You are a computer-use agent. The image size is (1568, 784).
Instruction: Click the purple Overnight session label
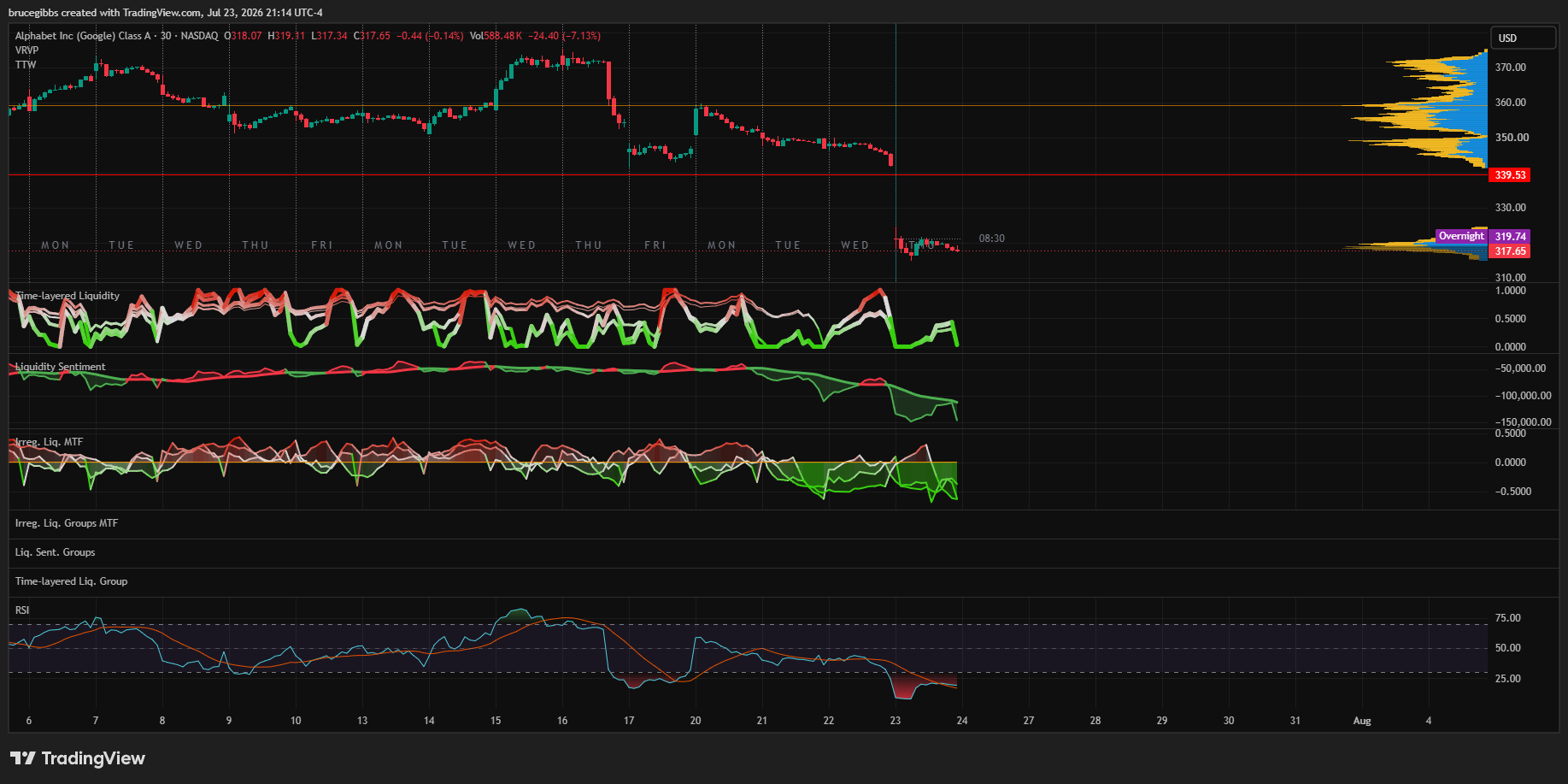(x=1460, y=236)
